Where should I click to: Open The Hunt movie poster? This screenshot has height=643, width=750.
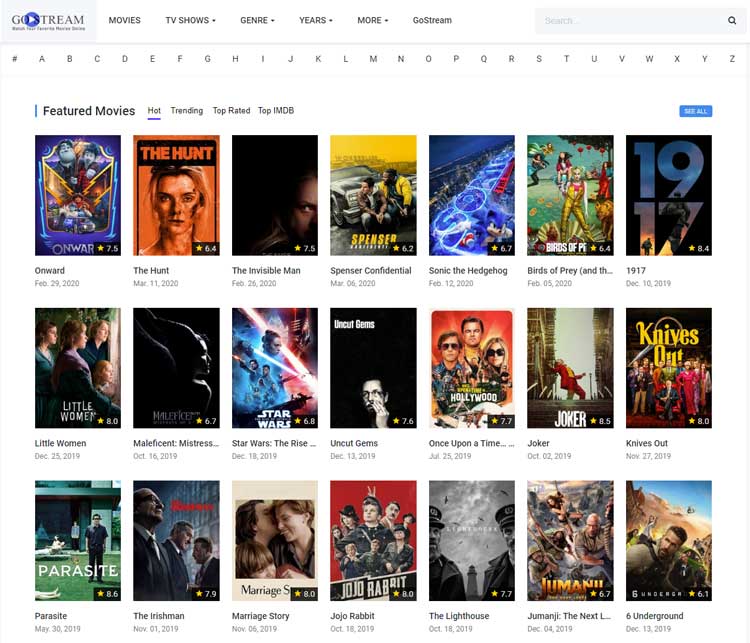tap(176, 195)
